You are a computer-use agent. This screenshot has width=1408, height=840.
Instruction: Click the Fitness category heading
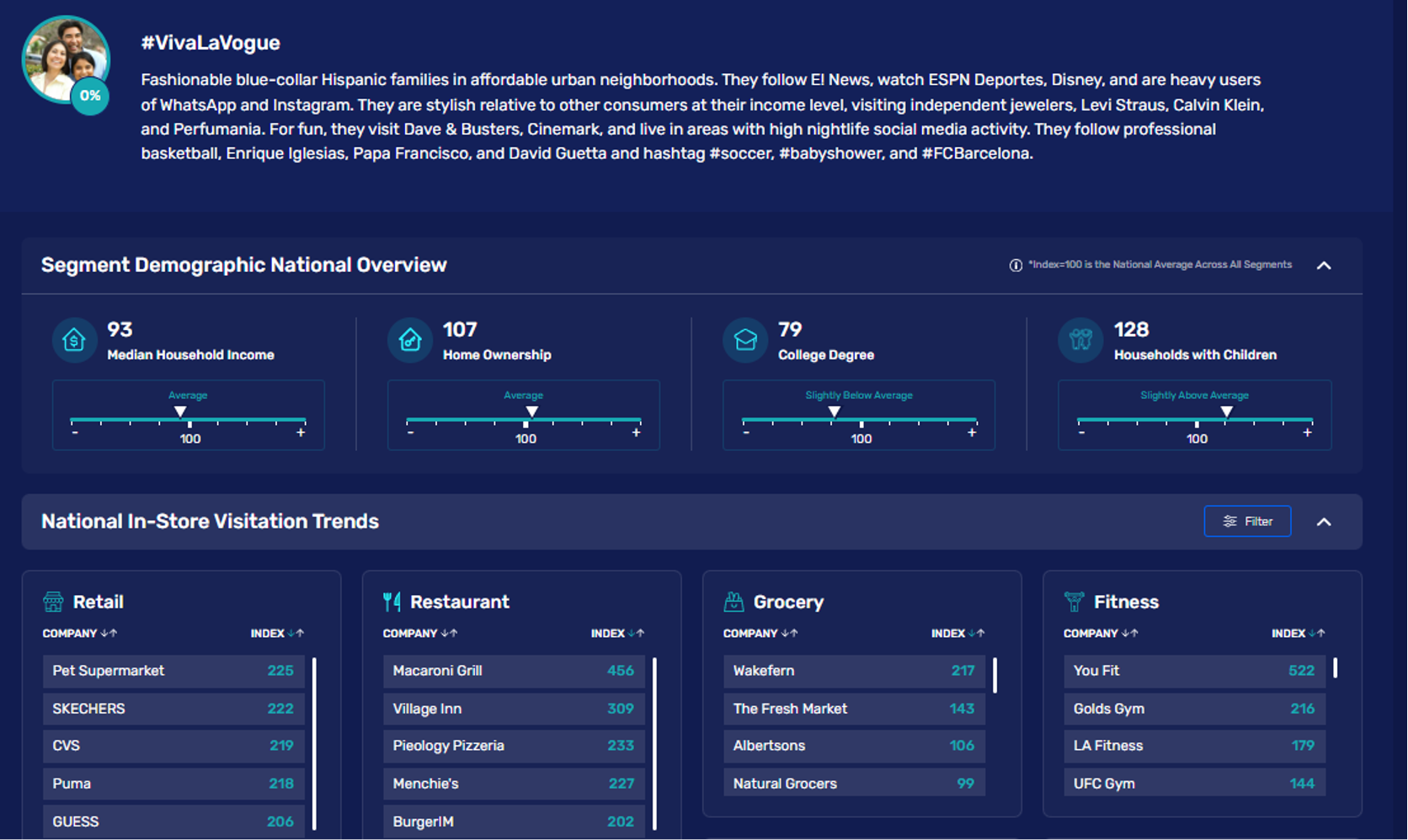pyautogui.click(x=1126, y=602)
